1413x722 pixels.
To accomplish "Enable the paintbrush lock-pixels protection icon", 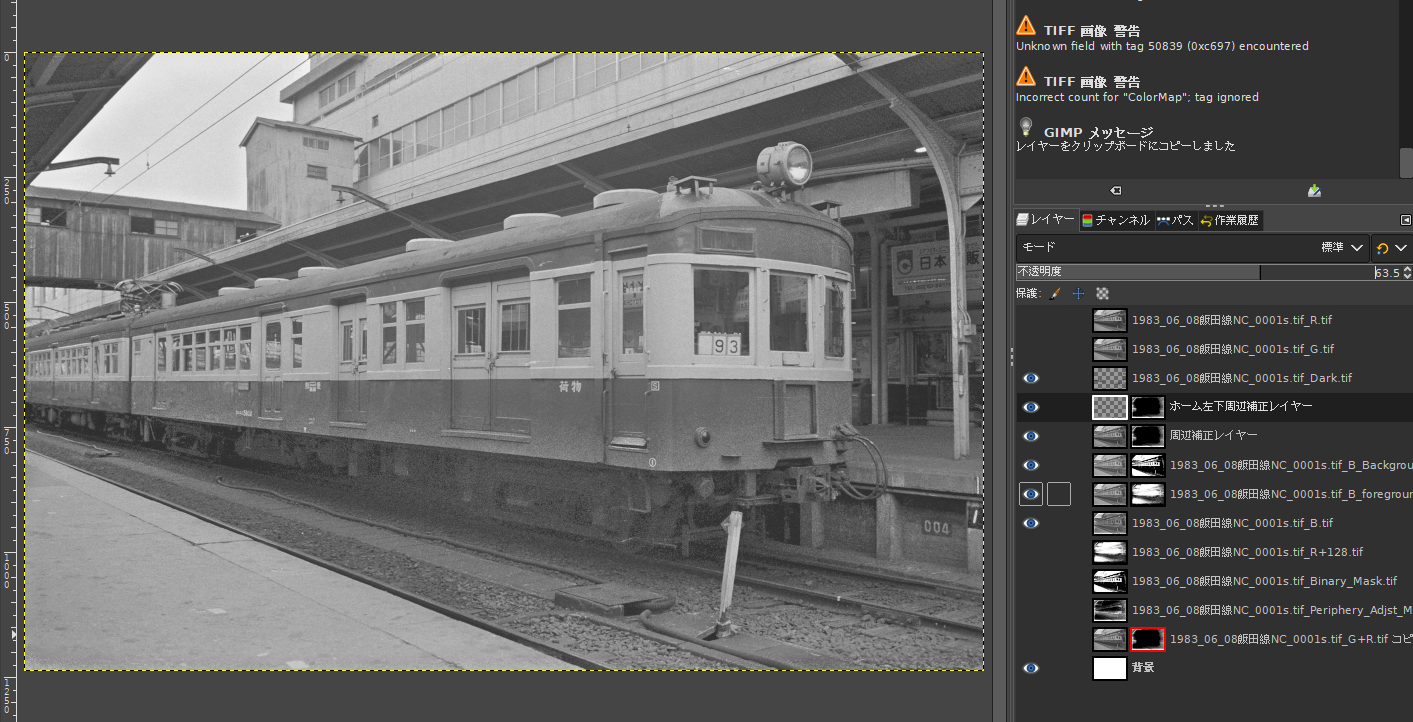I will 1055,294.
